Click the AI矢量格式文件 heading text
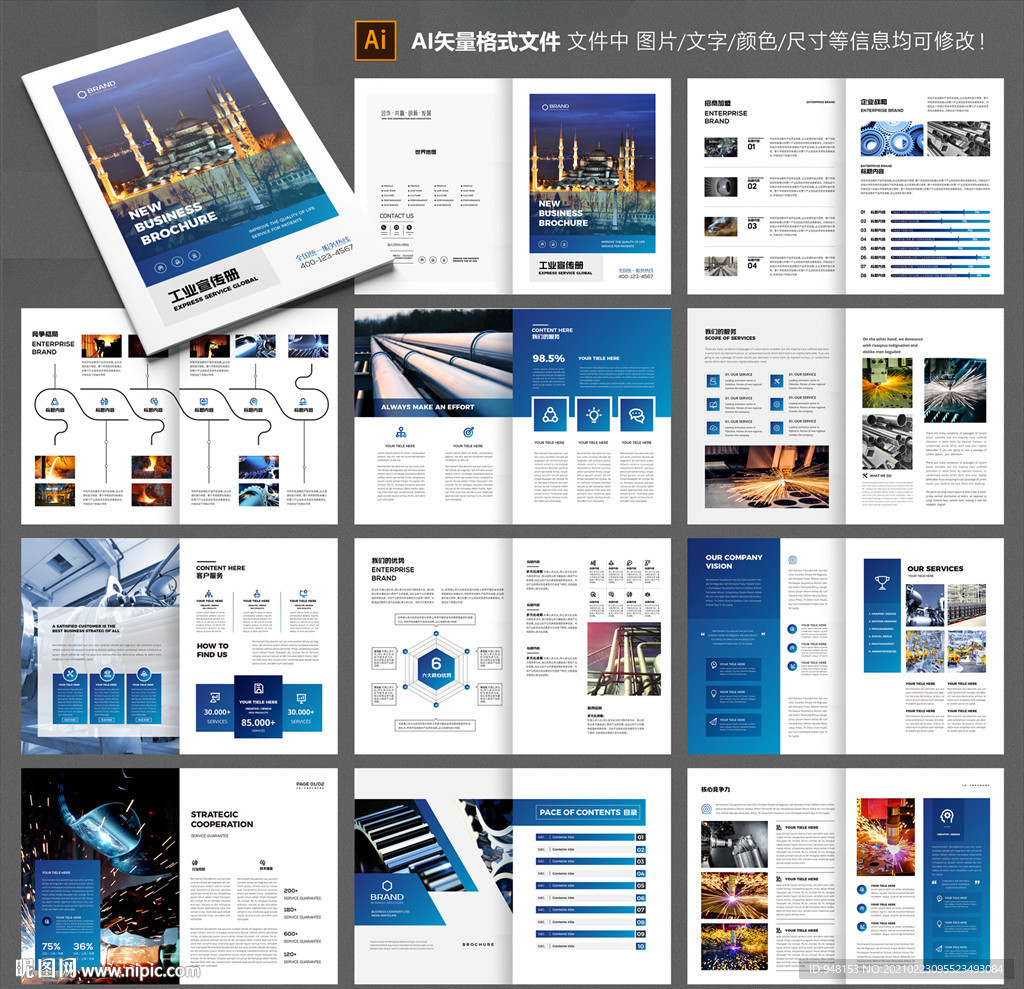This screenshot has height=989, width=1024. 485,42
